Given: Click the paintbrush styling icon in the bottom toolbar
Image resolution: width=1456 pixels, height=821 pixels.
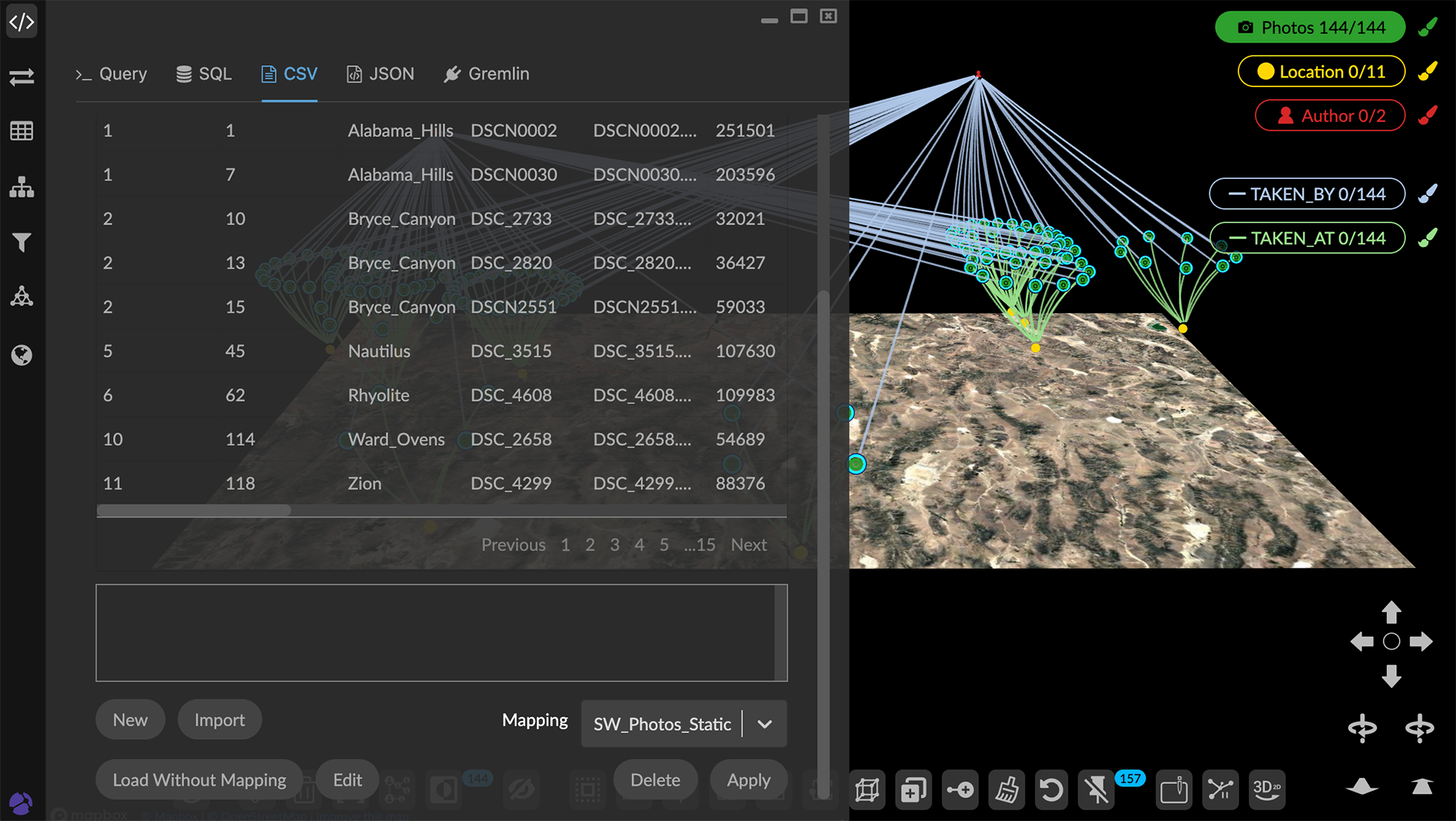Looking at the screenshot, I should pos(1006,790).
